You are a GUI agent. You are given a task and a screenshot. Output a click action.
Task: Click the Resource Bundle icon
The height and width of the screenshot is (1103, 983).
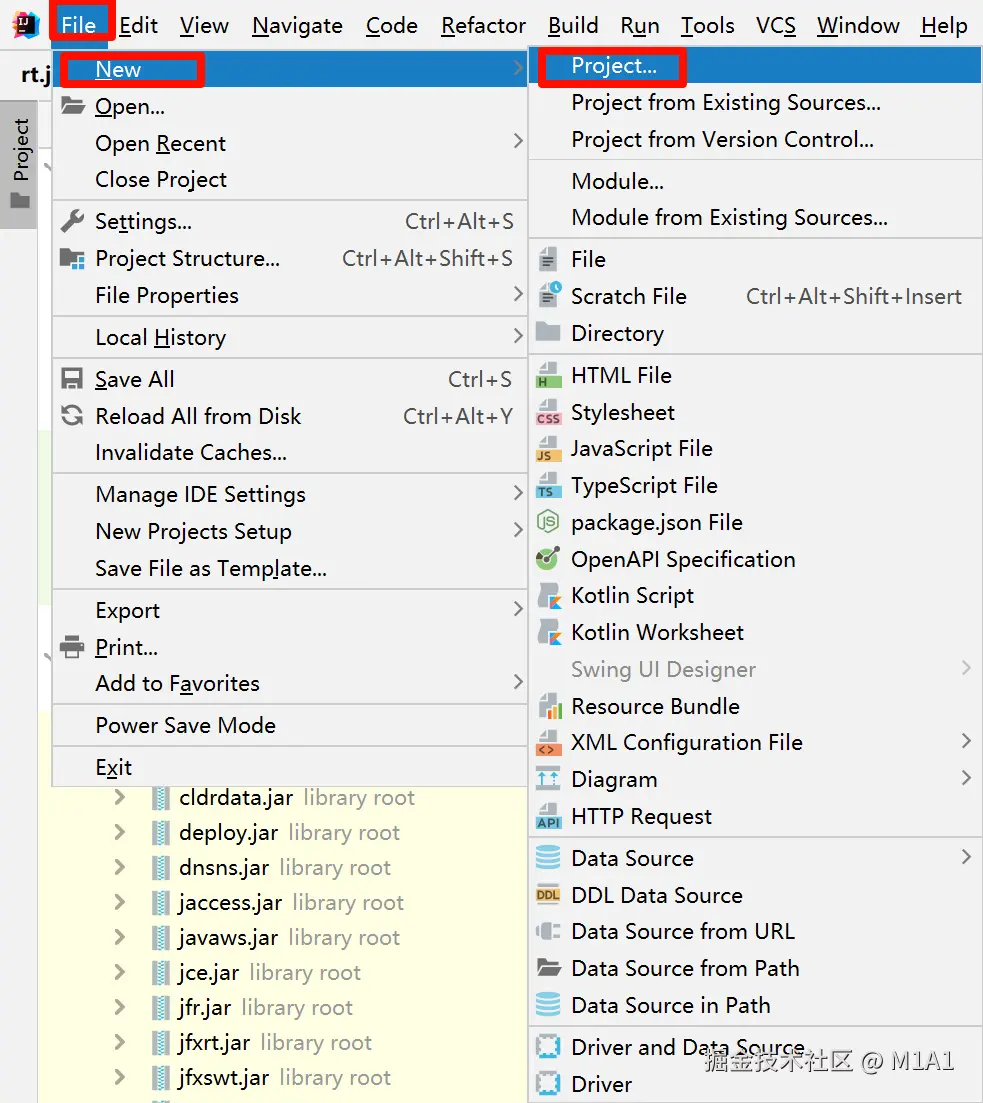click(x=548, y=707)
